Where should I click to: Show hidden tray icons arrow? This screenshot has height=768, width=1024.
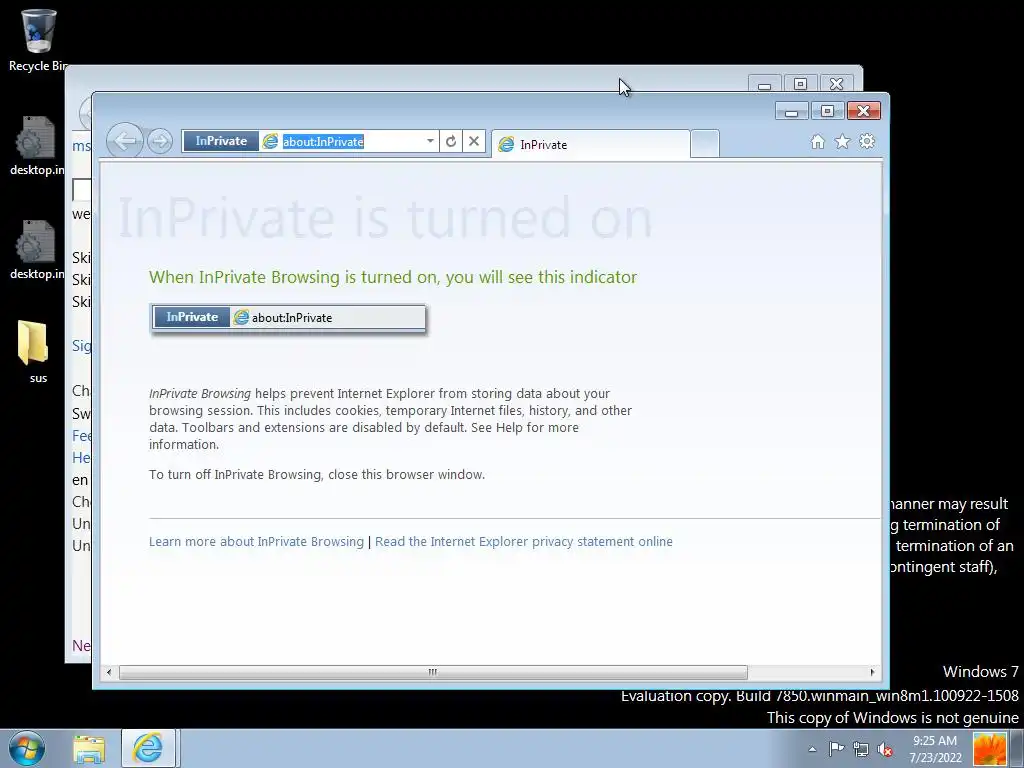[812, 749]
